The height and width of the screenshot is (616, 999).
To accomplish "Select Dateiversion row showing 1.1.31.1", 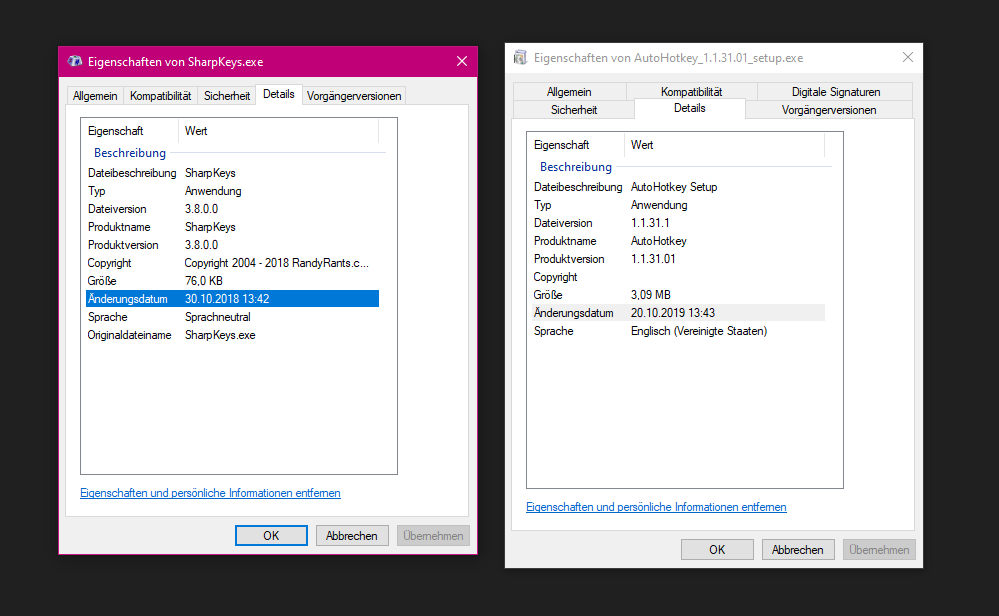I will (679, 223).
